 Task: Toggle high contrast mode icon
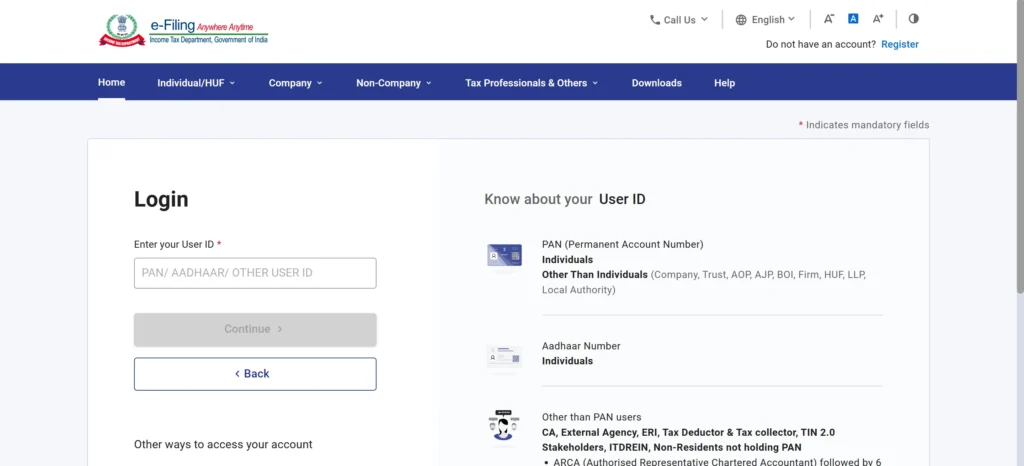click(914, 19)
